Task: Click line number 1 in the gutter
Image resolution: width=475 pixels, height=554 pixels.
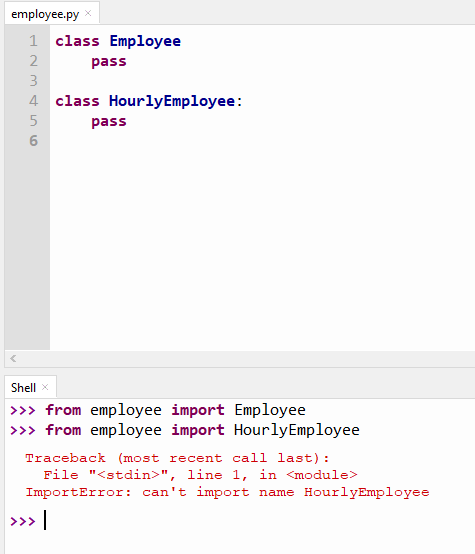Action: 33,41
